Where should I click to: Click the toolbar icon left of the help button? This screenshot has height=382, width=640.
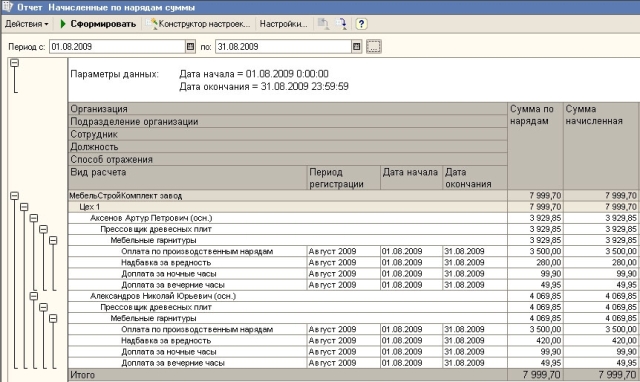pyautogui.click(x=341, y=24)
